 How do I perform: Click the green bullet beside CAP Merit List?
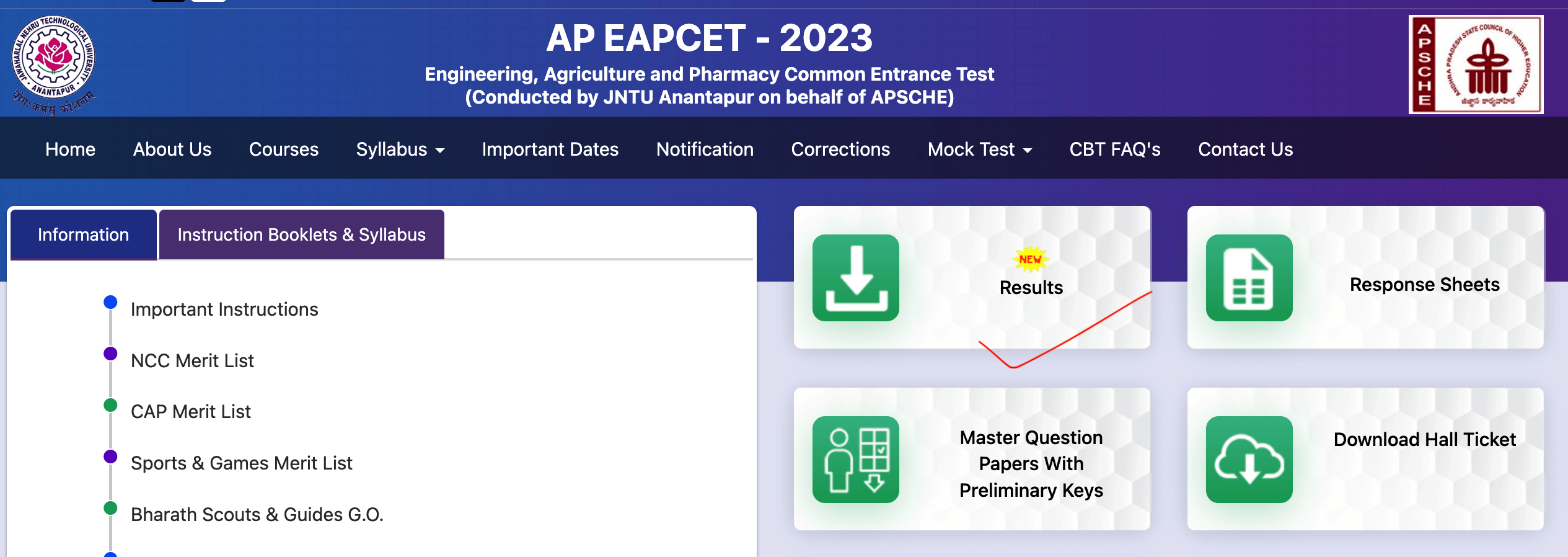[110, 405]
